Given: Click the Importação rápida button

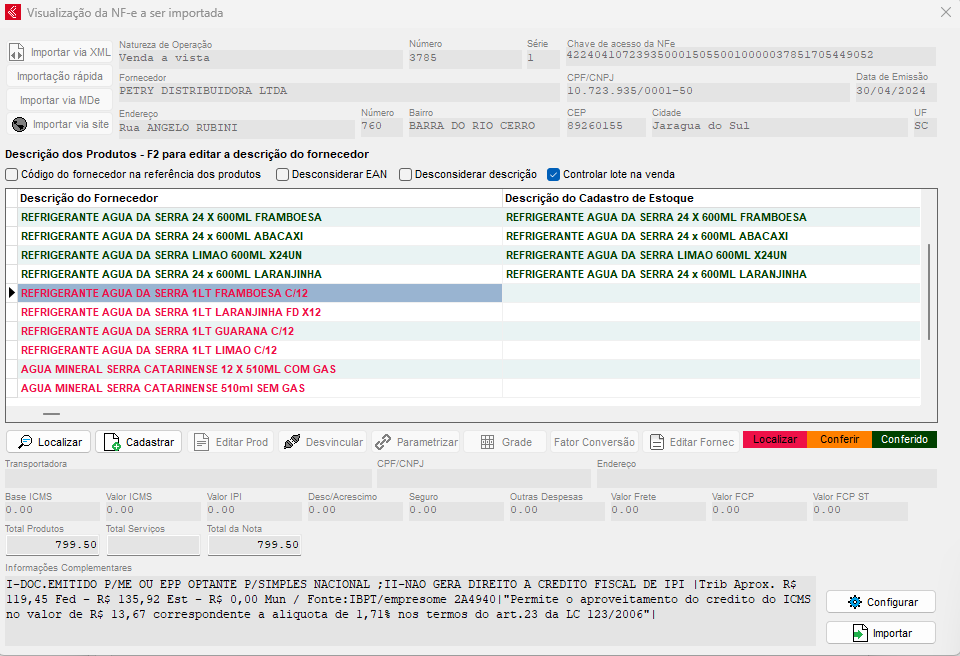Looking at the screenshot, I should [x=60, y=76].
